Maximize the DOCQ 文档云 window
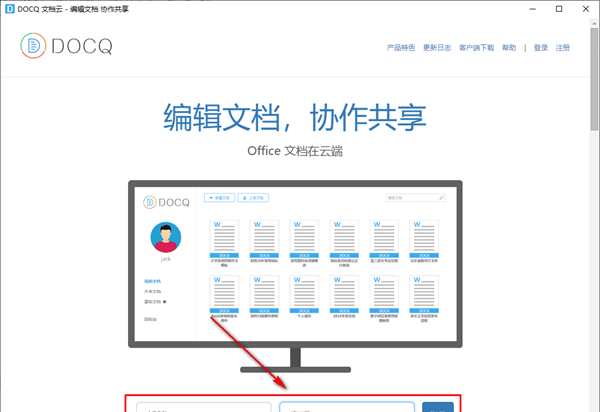The width and height of the screenshot is (600, 412). 559,9
